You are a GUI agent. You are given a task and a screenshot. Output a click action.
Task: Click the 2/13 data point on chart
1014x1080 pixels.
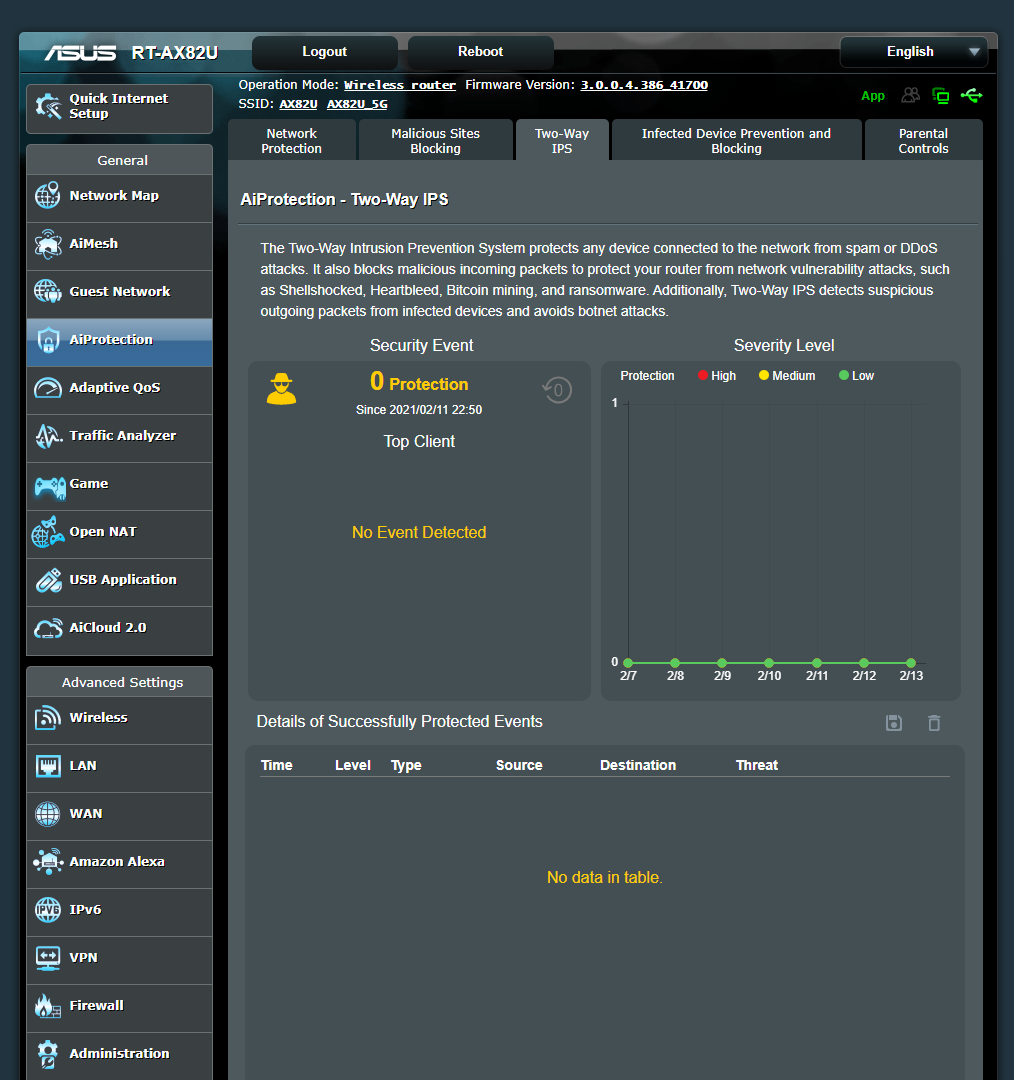click(x=911, y=663)
